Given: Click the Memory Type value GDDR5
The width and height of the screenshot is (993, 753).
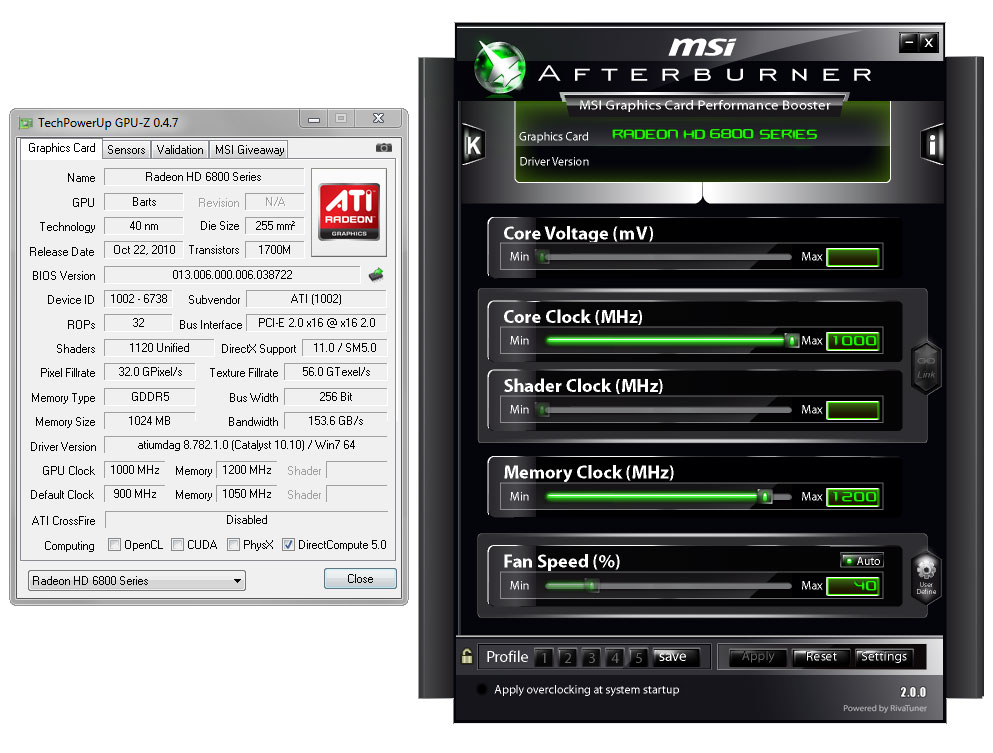Looking at the screenshot, I should pos(150,397).
